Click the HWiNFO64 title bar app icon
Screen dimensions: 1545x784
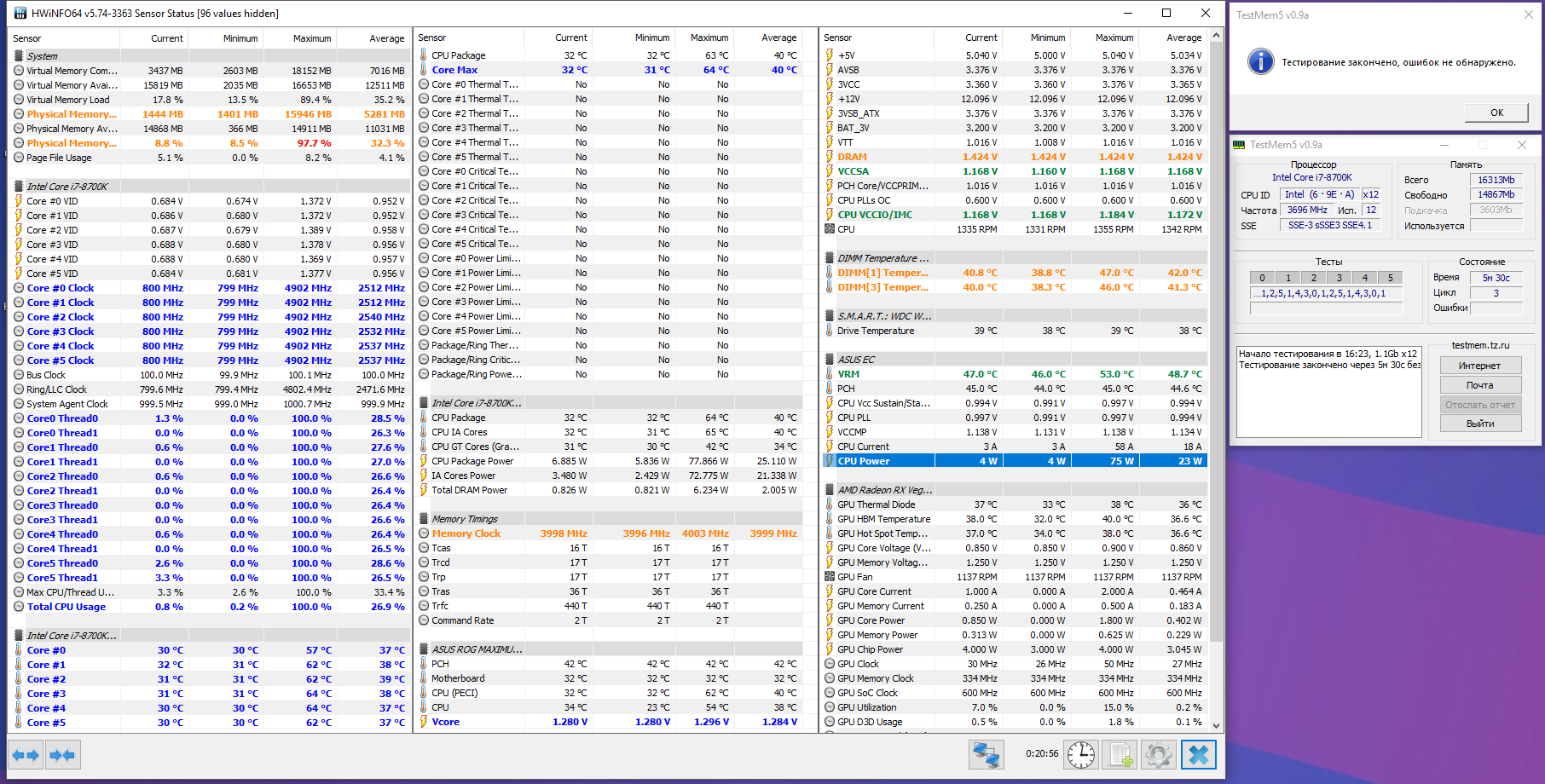20,13
